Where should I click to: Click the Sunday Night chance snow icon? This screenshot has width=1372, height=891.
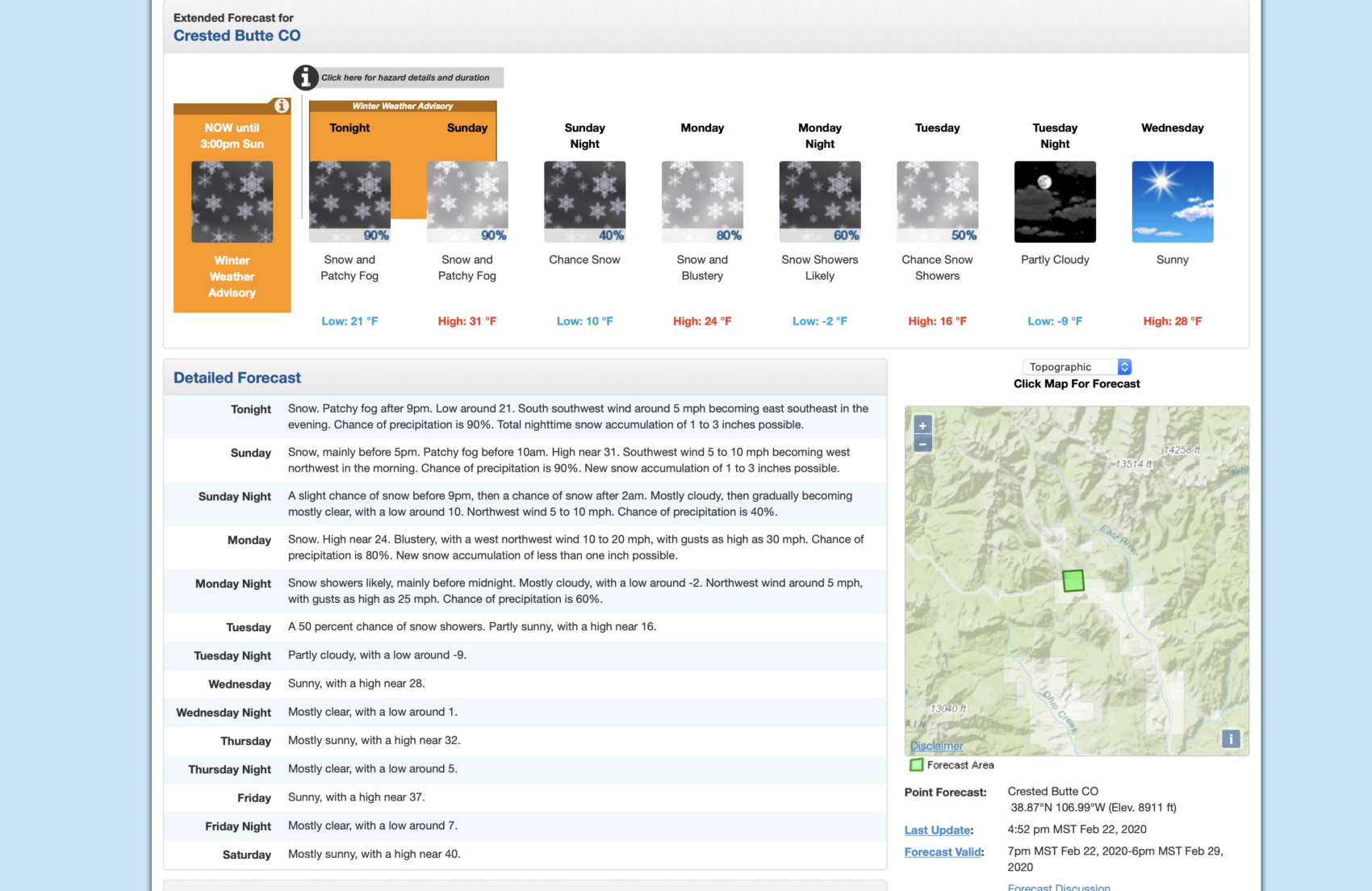tap(585, 202)
